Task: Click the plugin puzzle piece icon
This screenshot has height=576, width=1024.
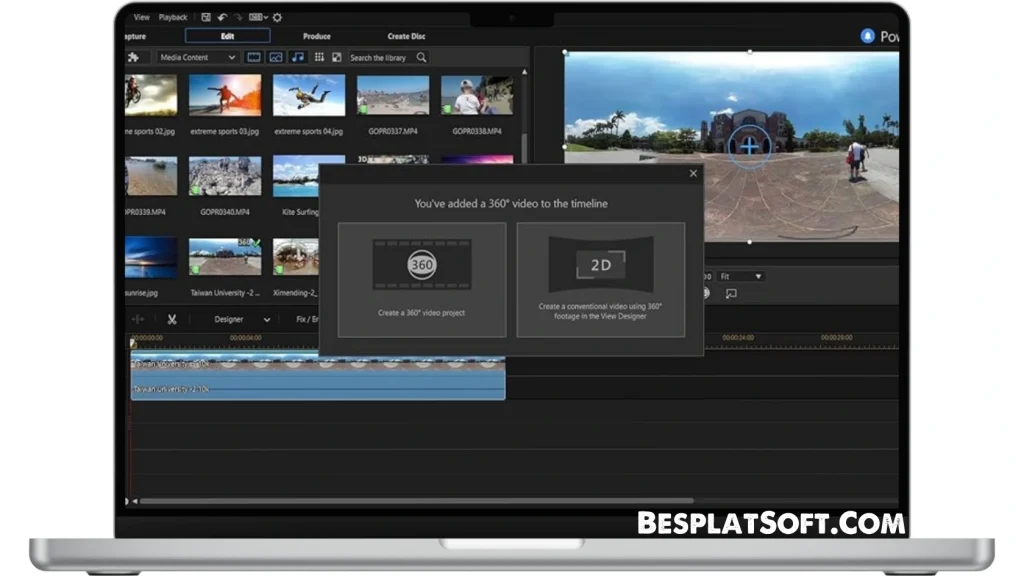Action: tap(133, 57)
